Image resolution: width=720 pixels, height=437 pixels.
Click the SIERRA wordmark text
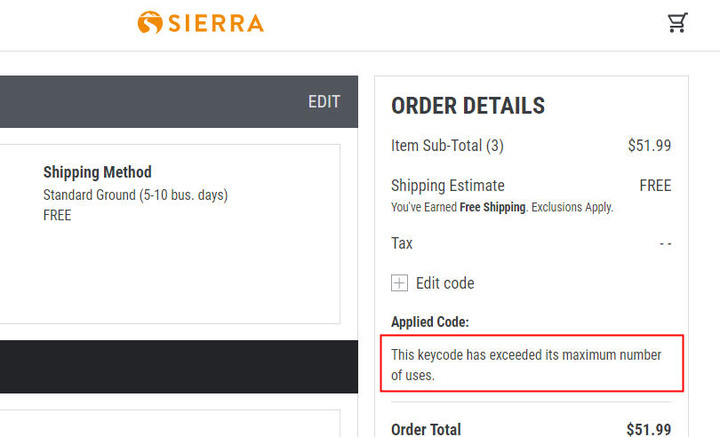coord(216,23)
